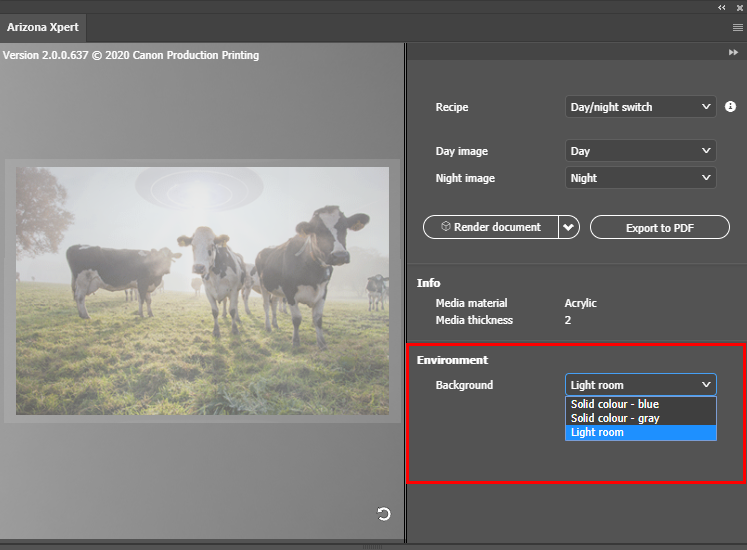Click the Night image label

click(465, 178)
